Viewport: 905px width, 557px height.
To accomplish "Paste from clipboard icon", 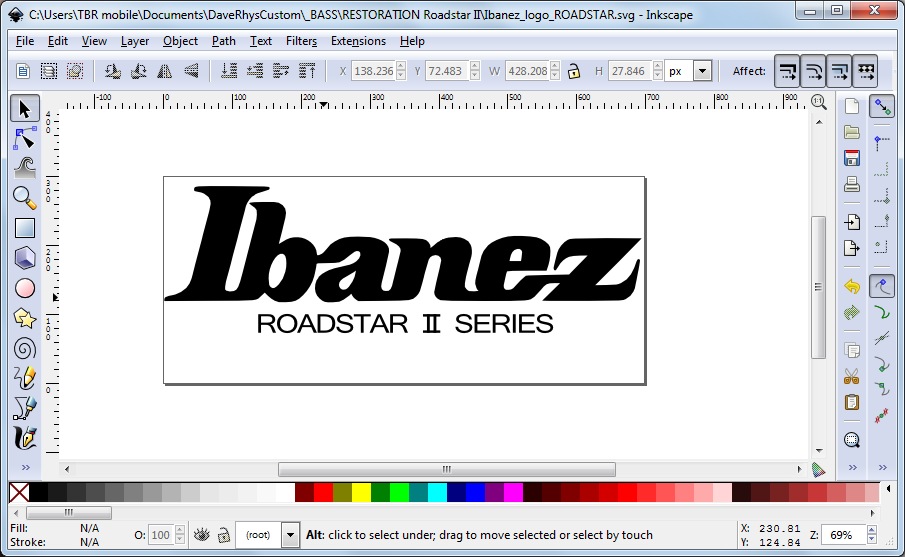I will [852, 402].
